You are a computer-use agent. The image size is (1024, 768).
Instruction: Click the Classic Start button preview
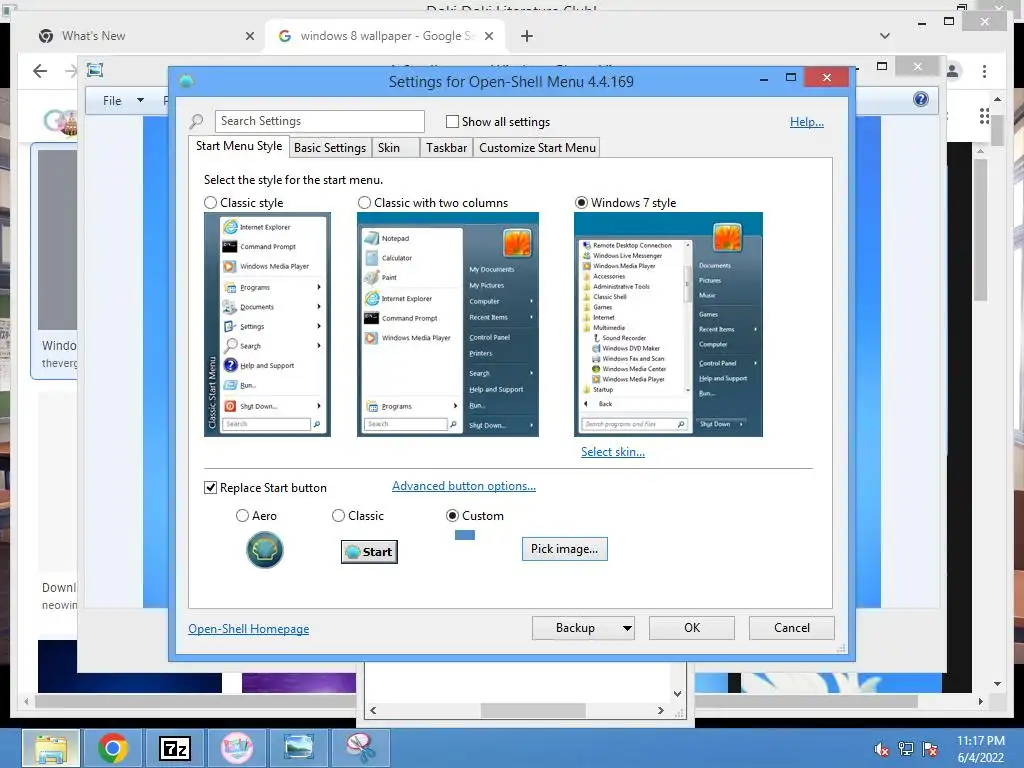[x=369, y=552]
